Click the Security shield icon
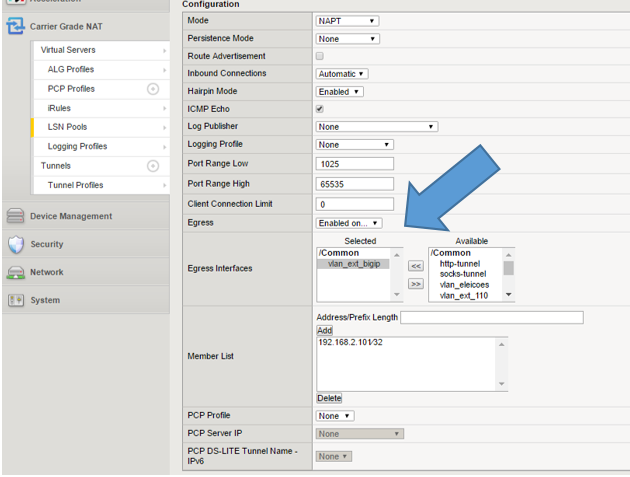The image size is (630, 477). point(15,244)
